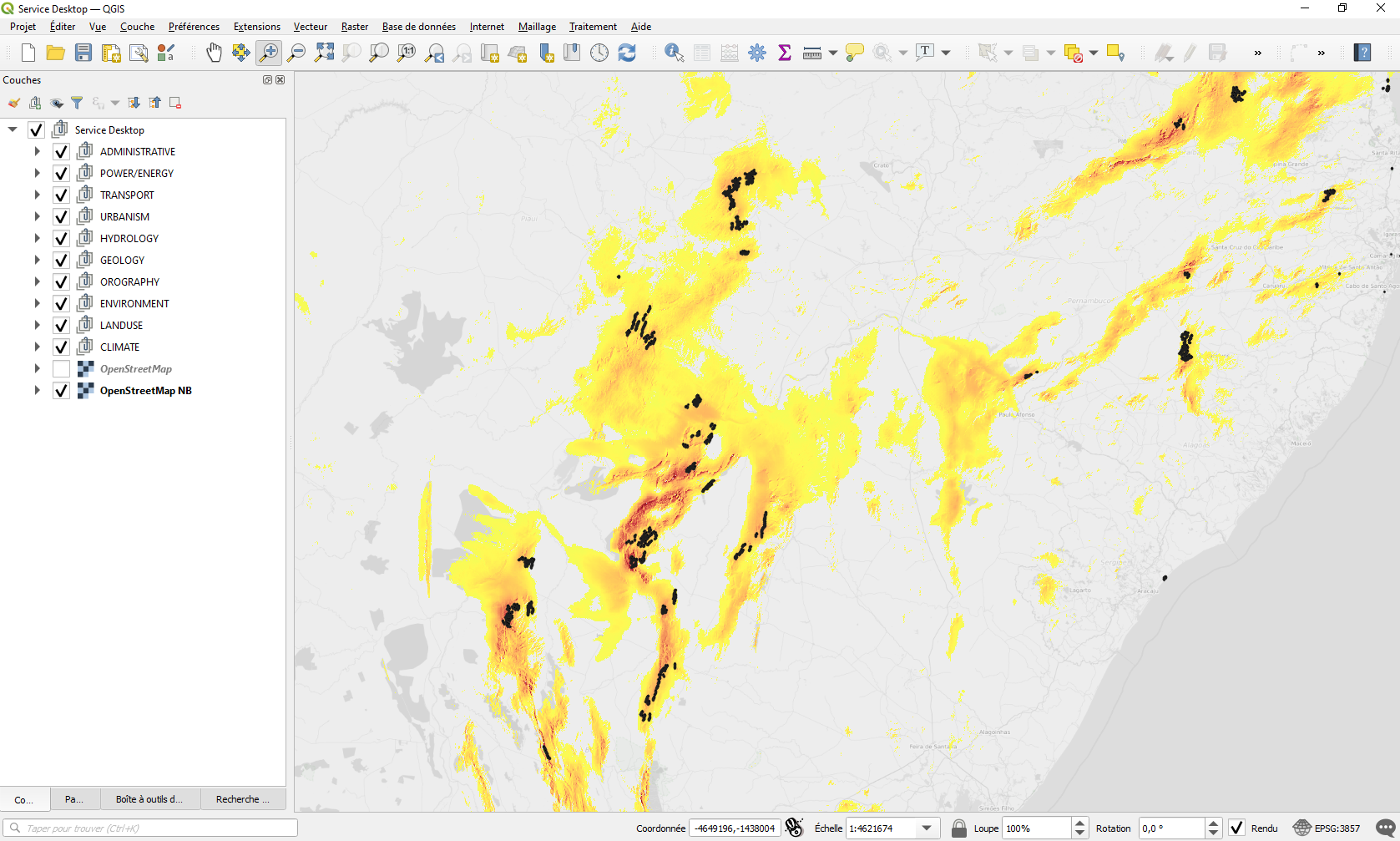This screenshot has width=1400, height=841.
Task: Expand the LANDUSE group
Action: pyautogui.click(x=37, y=326)
